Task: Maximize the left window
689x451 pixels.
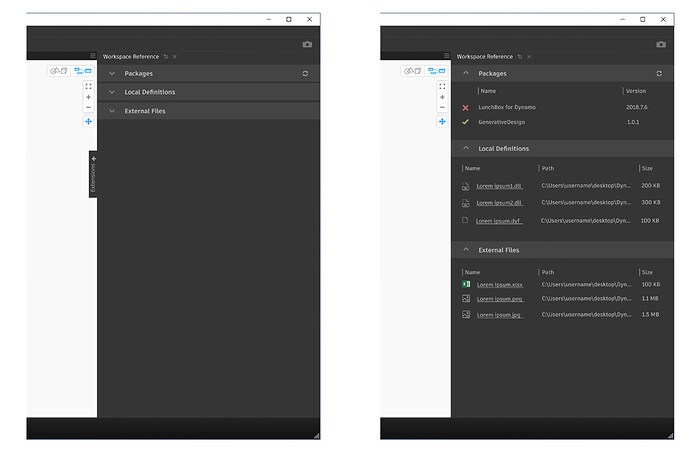Action: coord(289,19)
